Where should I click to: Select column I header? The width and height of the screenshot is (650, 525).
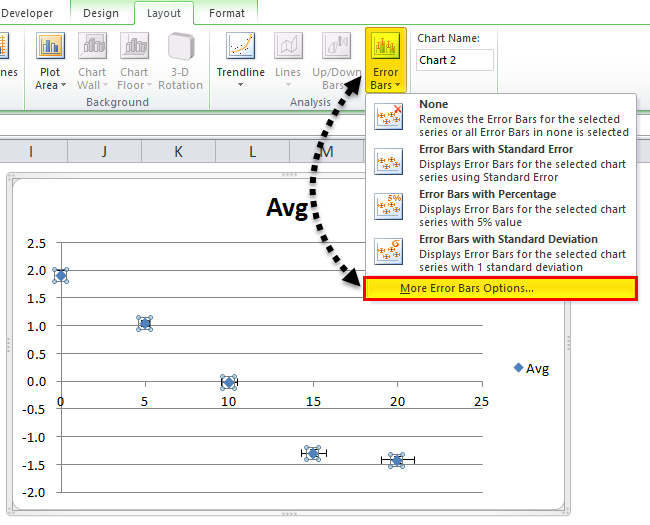(x=31, y=152)
